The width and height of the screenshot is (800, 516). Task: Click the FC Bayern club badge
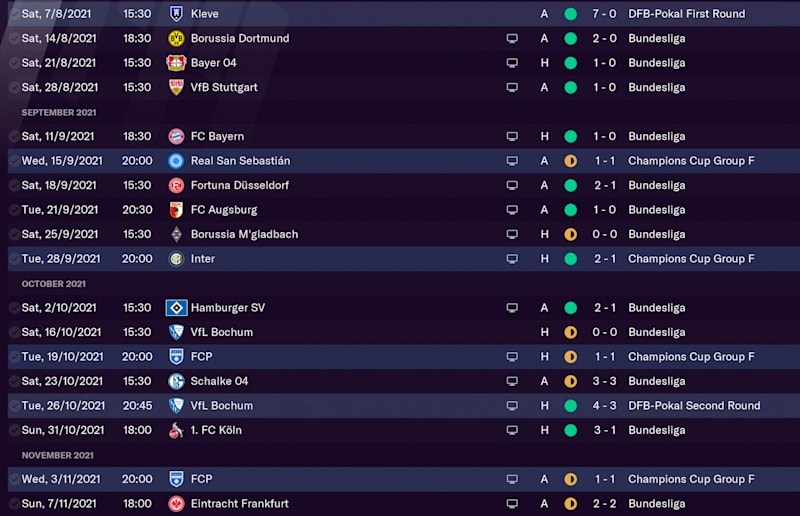coord(176,137)
